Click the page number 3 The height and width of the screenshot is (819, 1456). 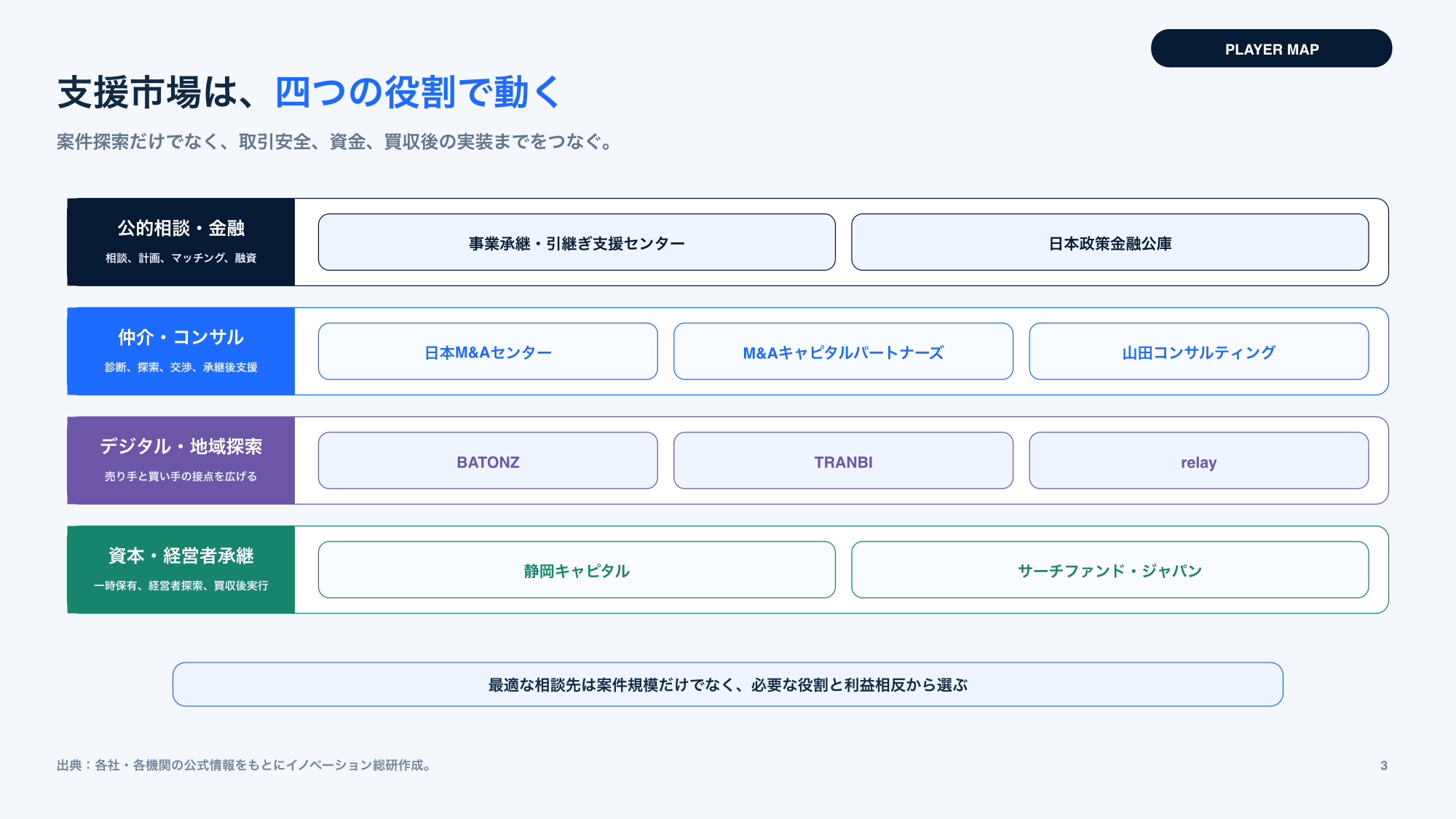[x=1384, y=765]
